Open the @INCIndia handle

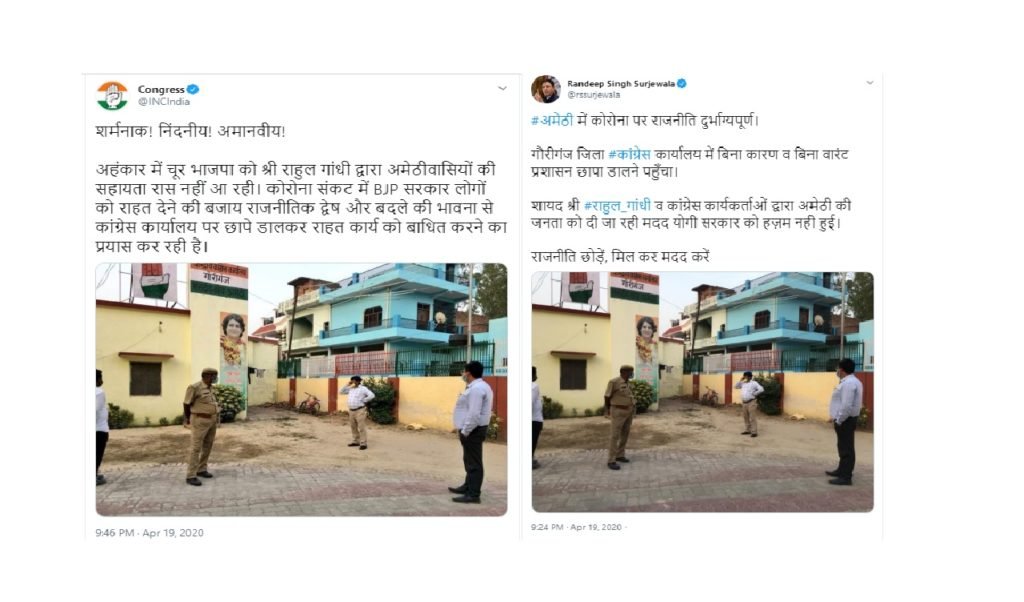(164, 102)
